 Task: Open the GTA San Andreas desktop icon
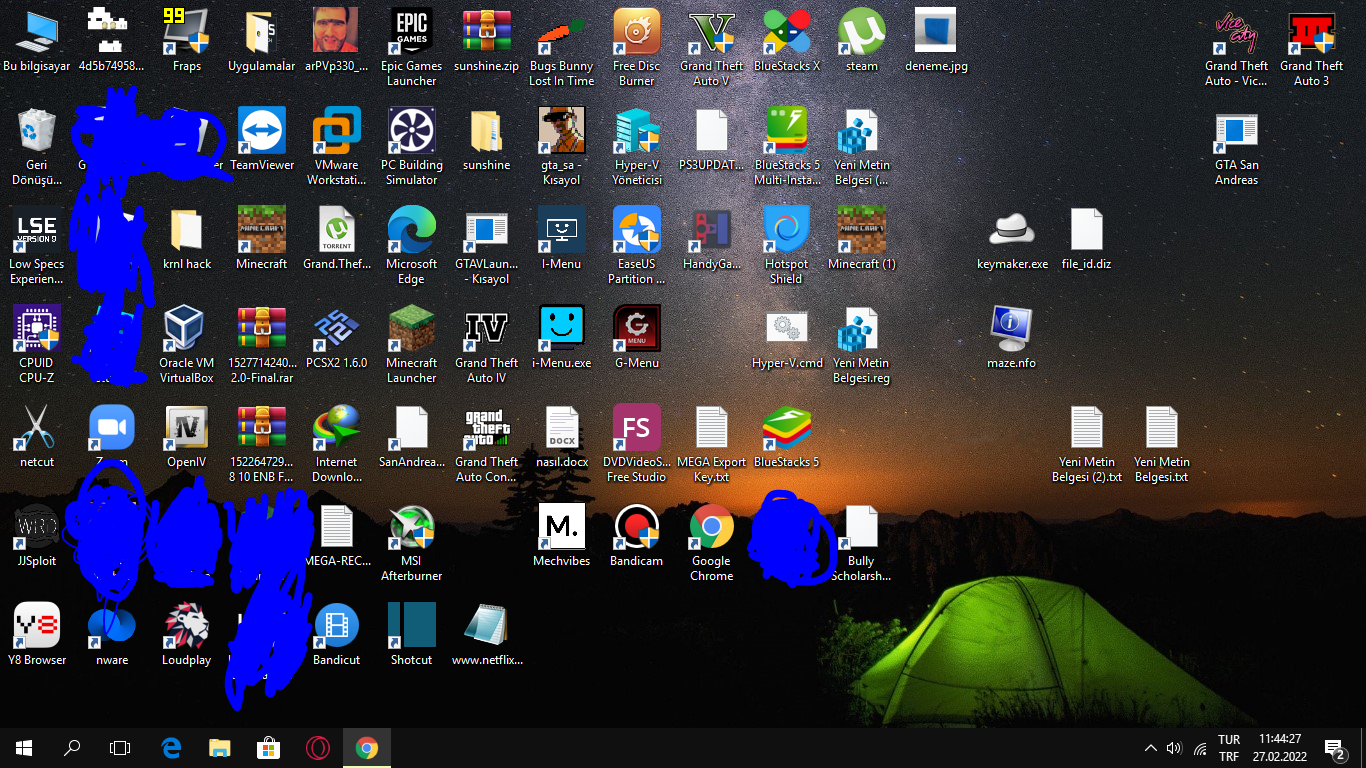tap(1237, 147)
